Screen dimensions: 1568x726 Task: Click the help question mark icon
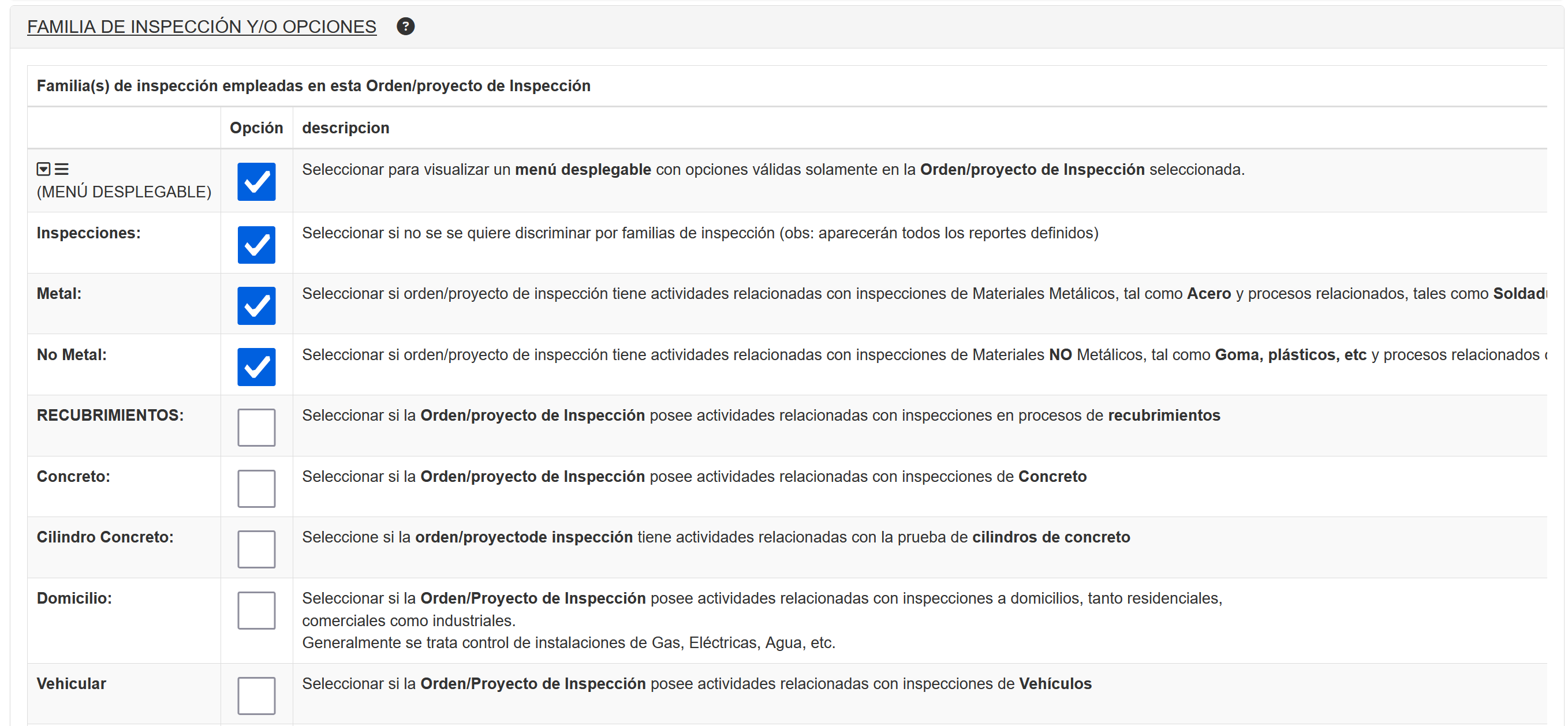coord(405,26)
